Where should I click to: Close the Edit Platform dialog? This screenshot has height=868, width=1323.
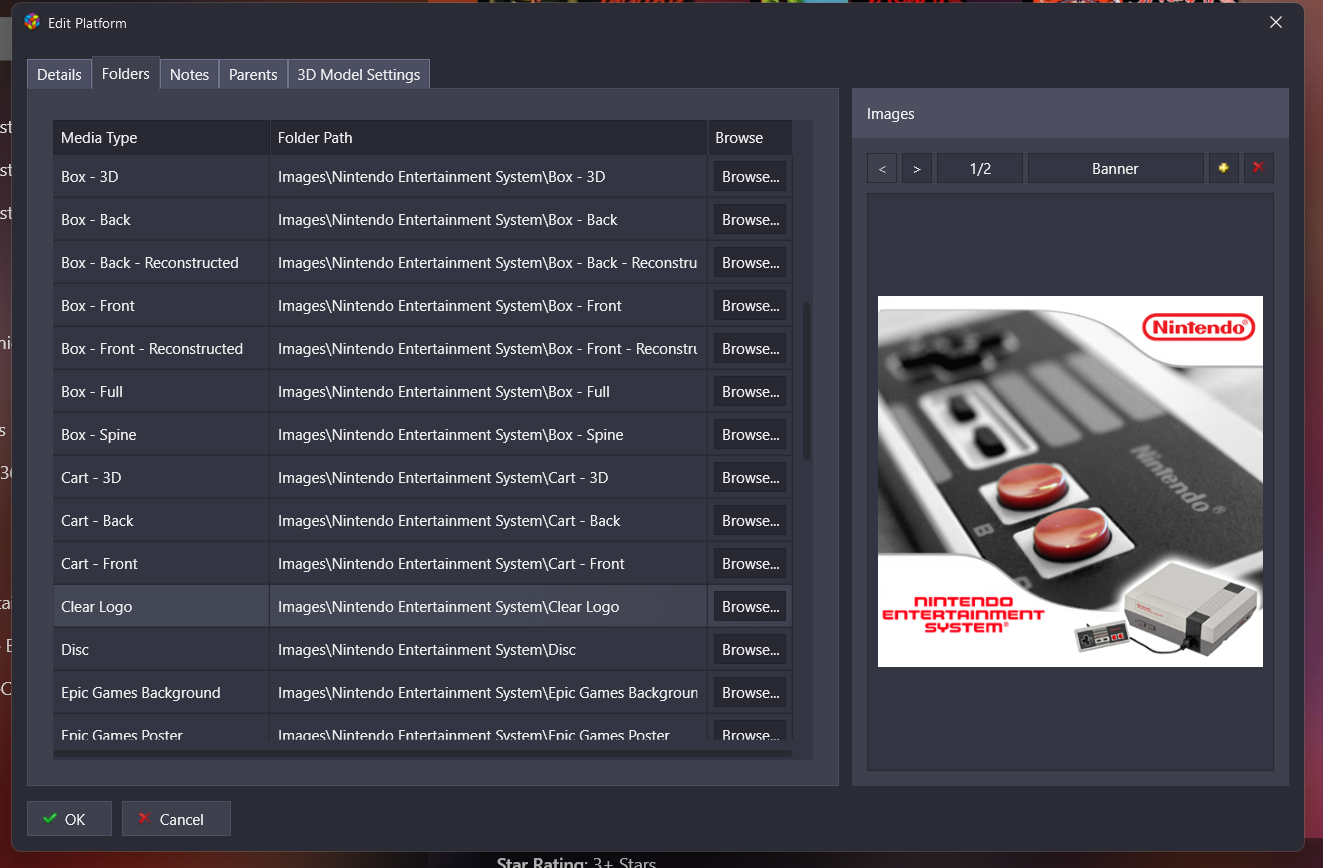click(1275, 22)
